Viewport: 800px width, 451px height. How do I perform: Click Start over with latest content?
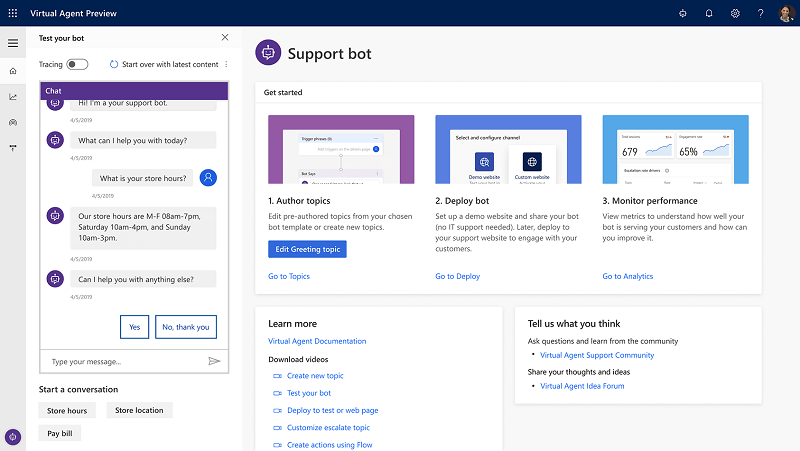click(x=170, y=64)
